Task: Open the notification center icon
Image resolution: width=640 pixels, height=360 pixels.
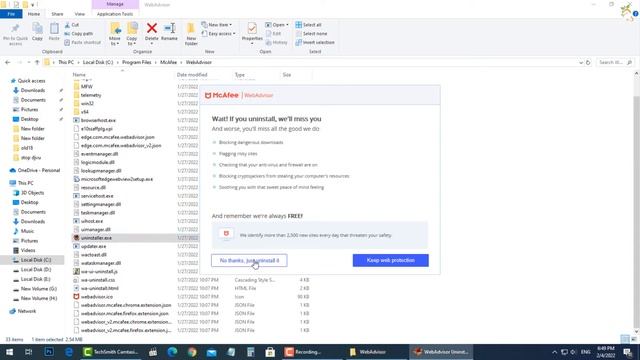Action: pos(628,352)
